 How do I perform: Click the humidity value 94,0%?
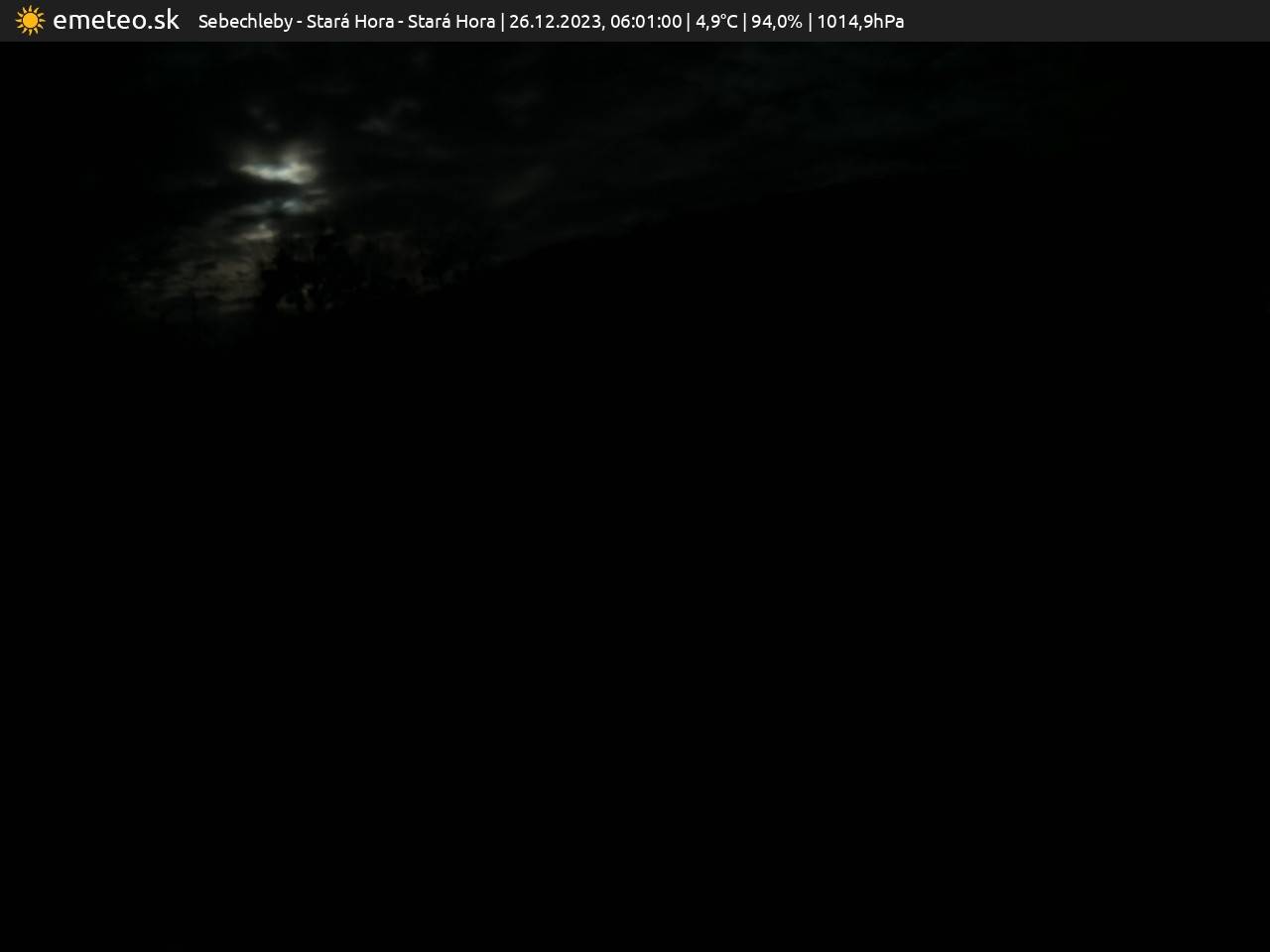click(x=777, y=21)
